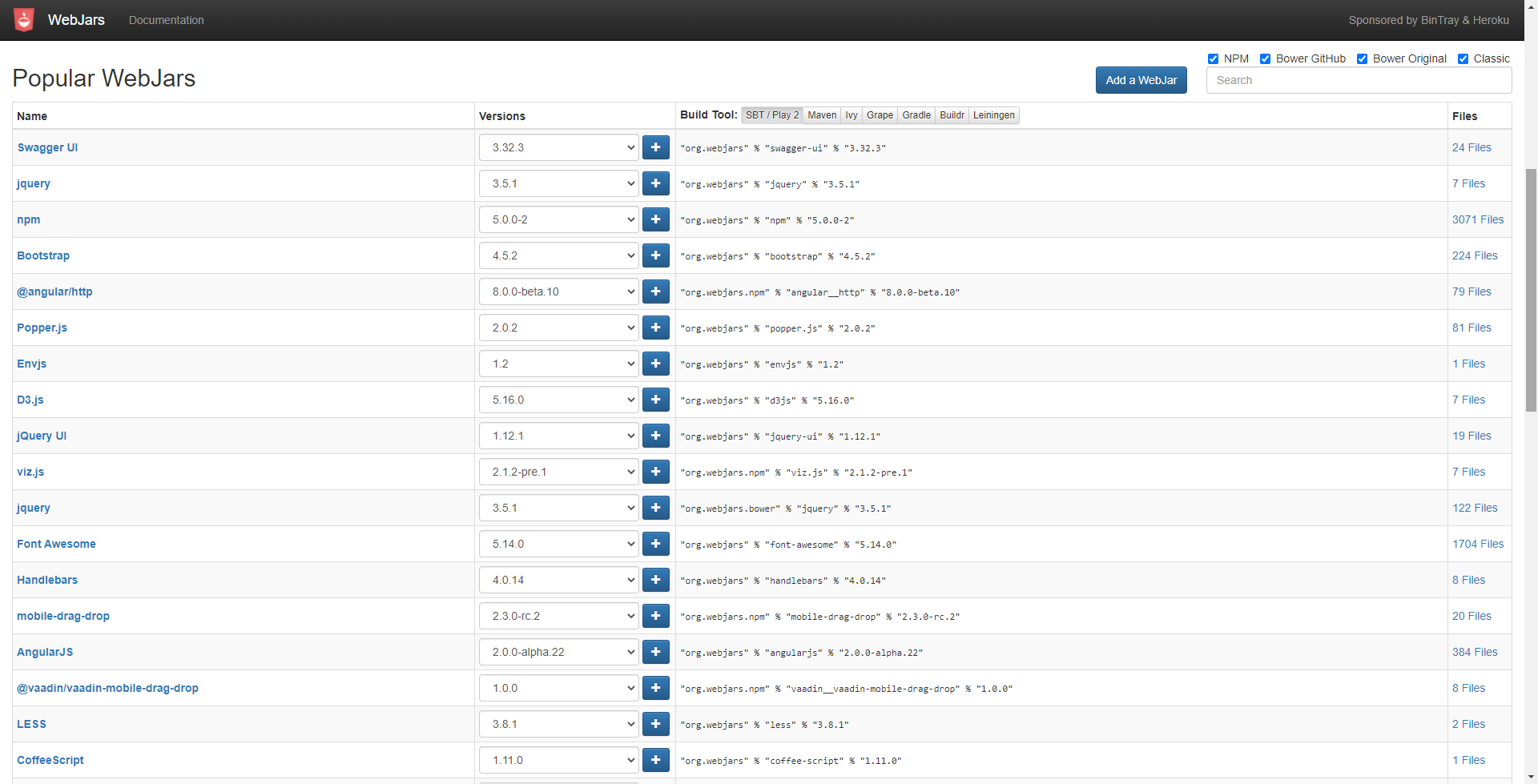Select Gradle build tool tab

pyautogui.click(x=916, y=115)
